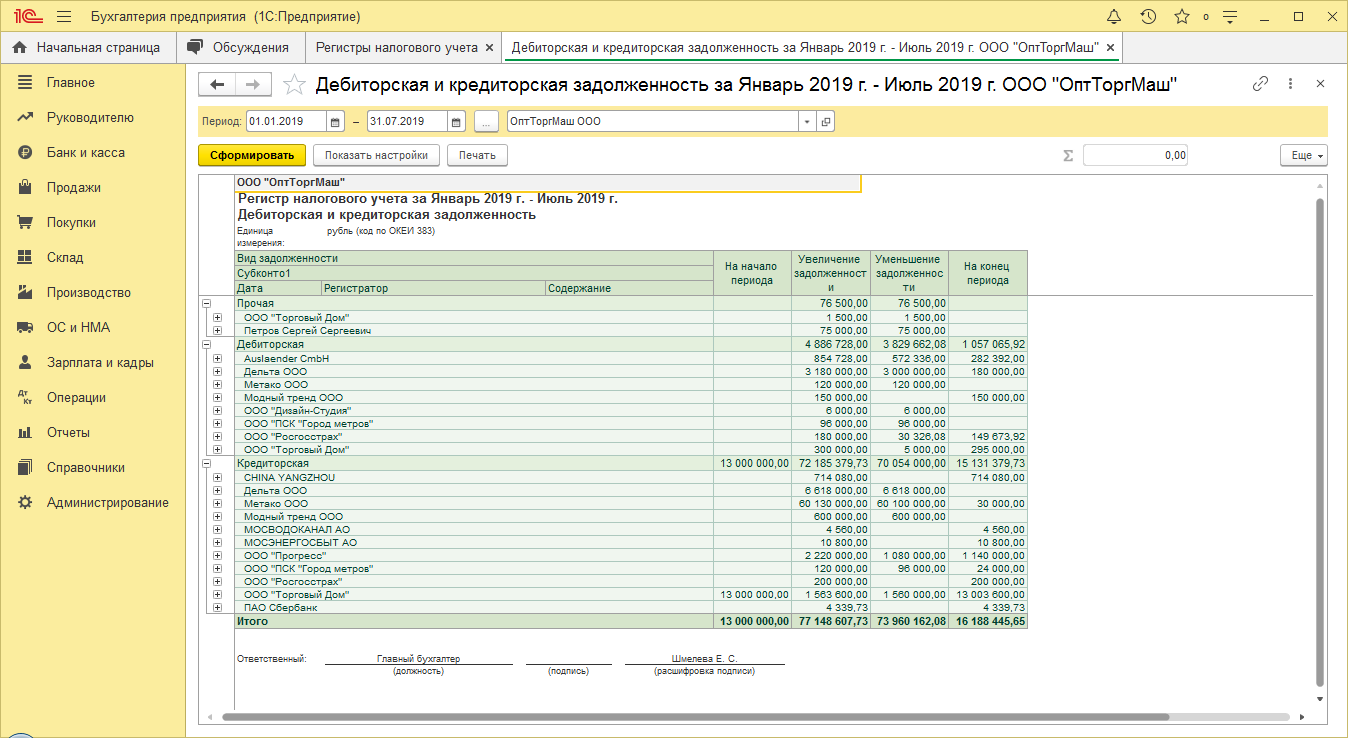Copy link to this report icon
The height and width of the screenshot is (738, 1348).
click(1260, 85)
